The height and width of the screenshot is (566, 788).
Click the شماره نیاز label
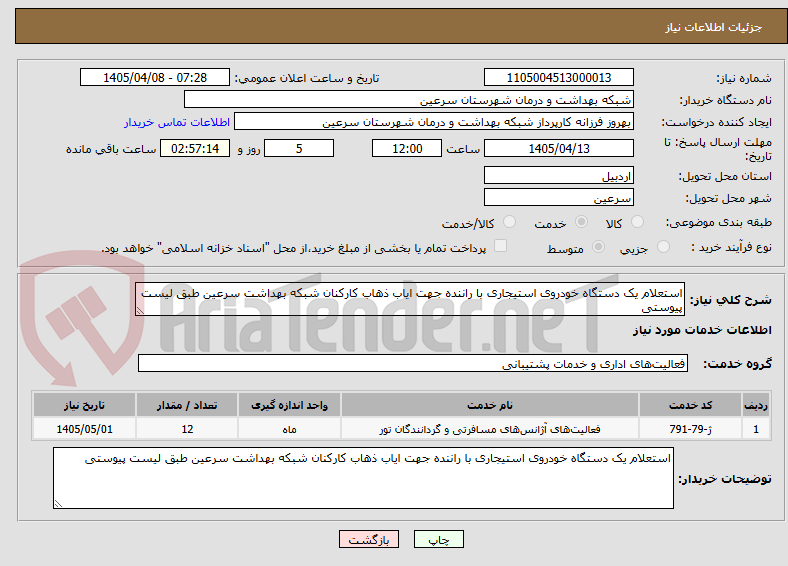[744, 78]
